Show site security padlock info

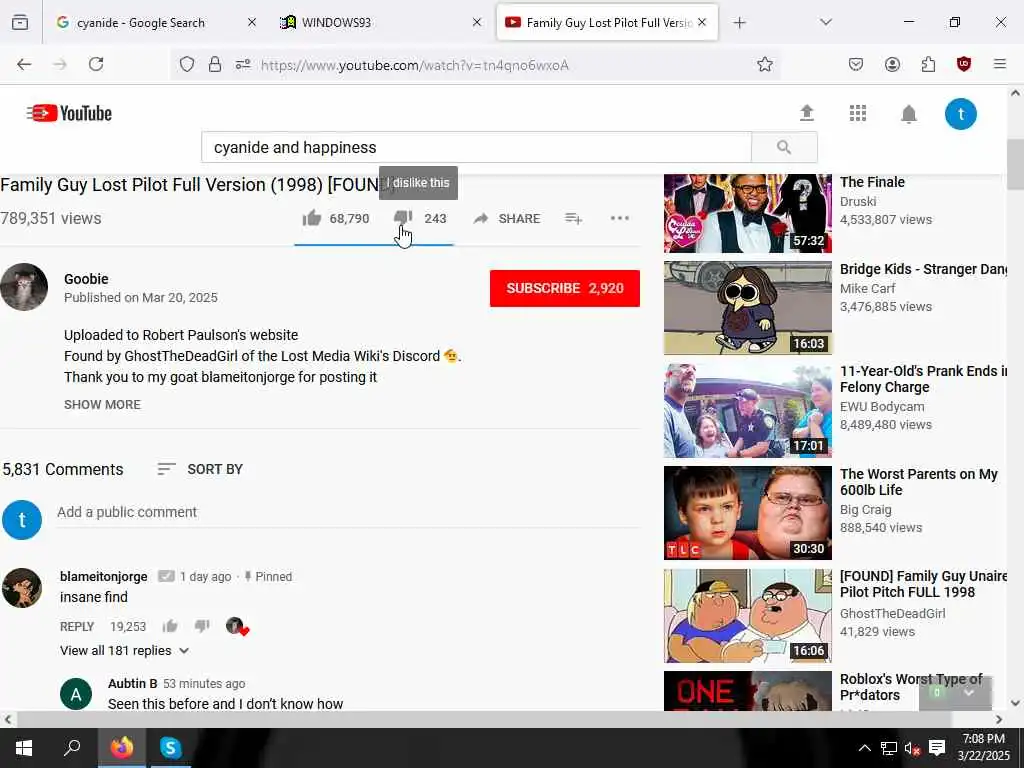215,65
